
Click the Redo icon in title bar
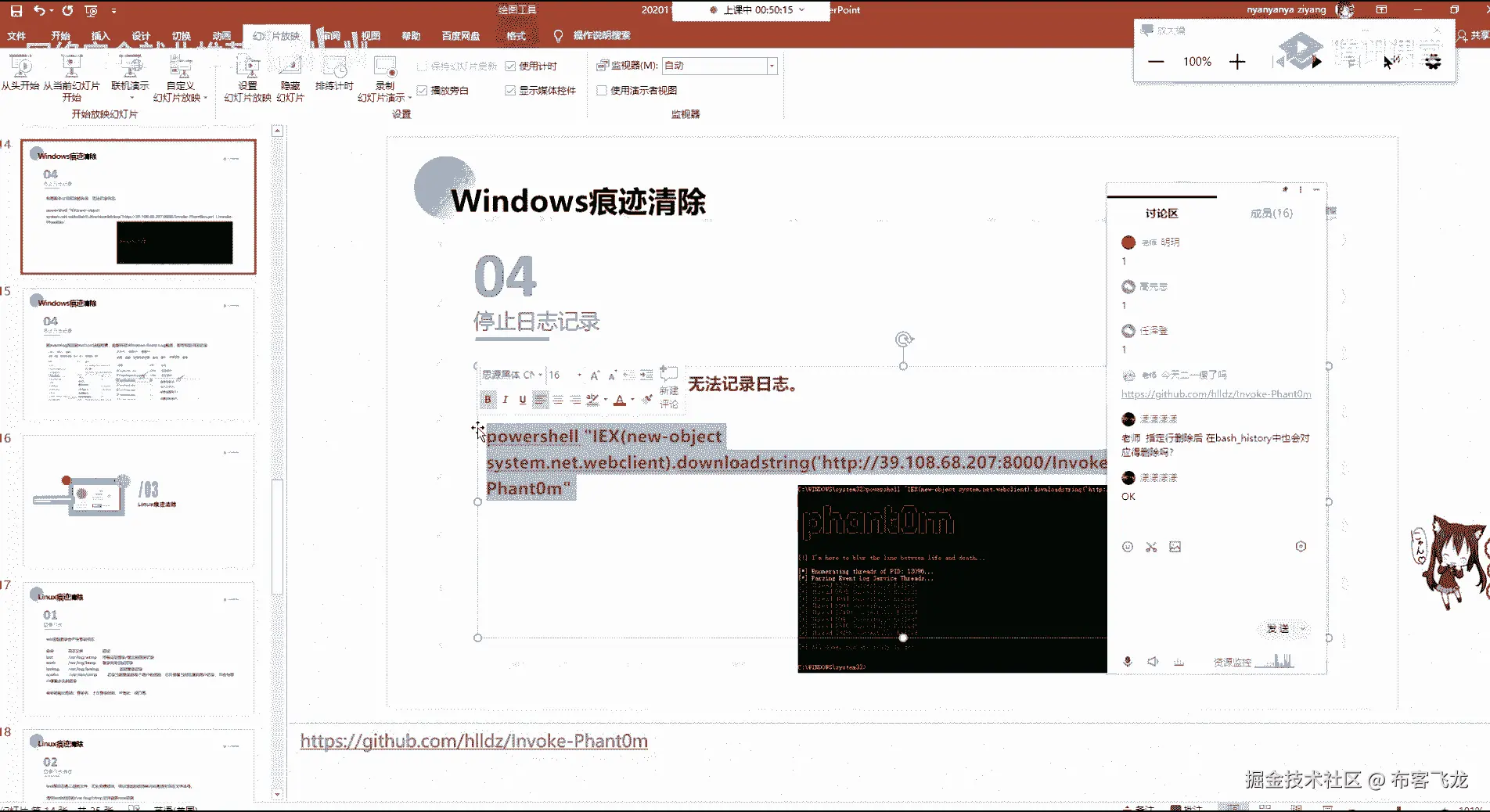click(x=67, y=11)
